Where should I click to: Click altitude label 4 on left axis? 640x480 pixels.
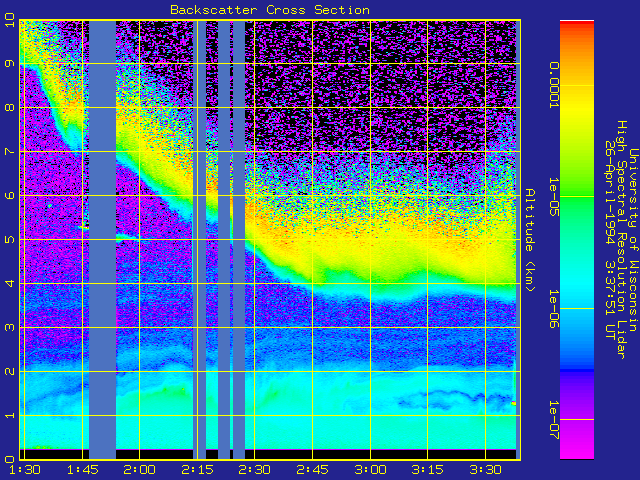point(10,283)
